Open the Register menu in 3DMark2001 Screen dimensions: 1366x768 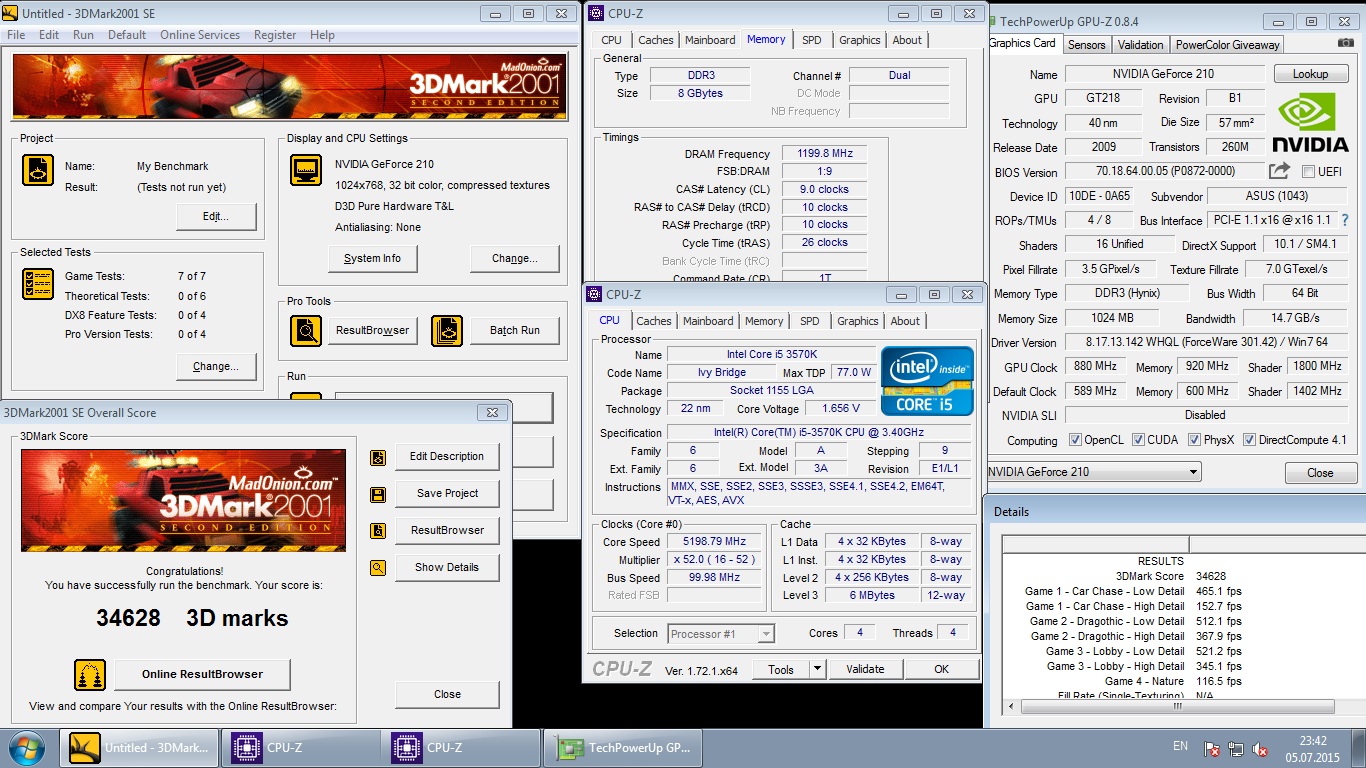[x=275, y=34]
